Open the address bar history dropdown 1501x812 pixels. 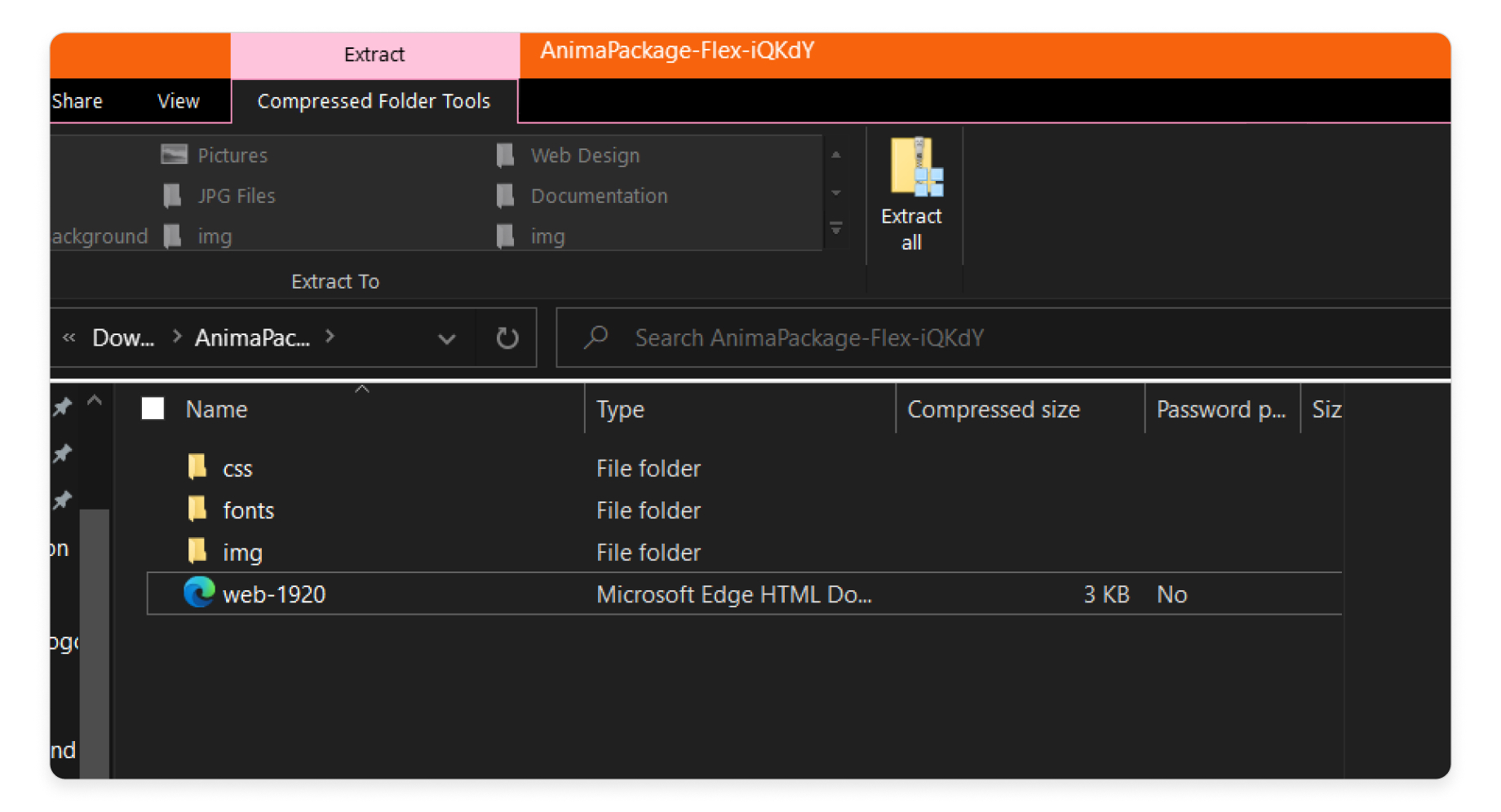coord(446,338)
